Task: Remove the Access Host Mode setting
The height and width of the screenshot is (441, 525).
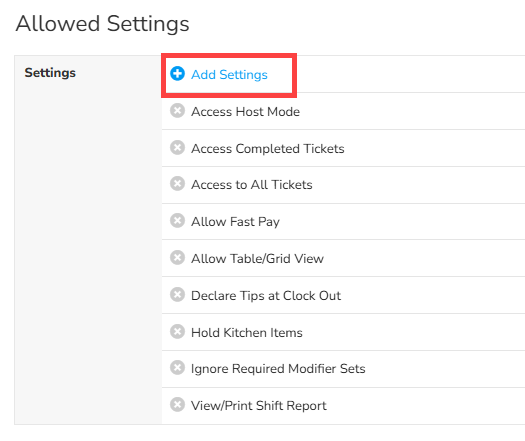Action: 177,111
